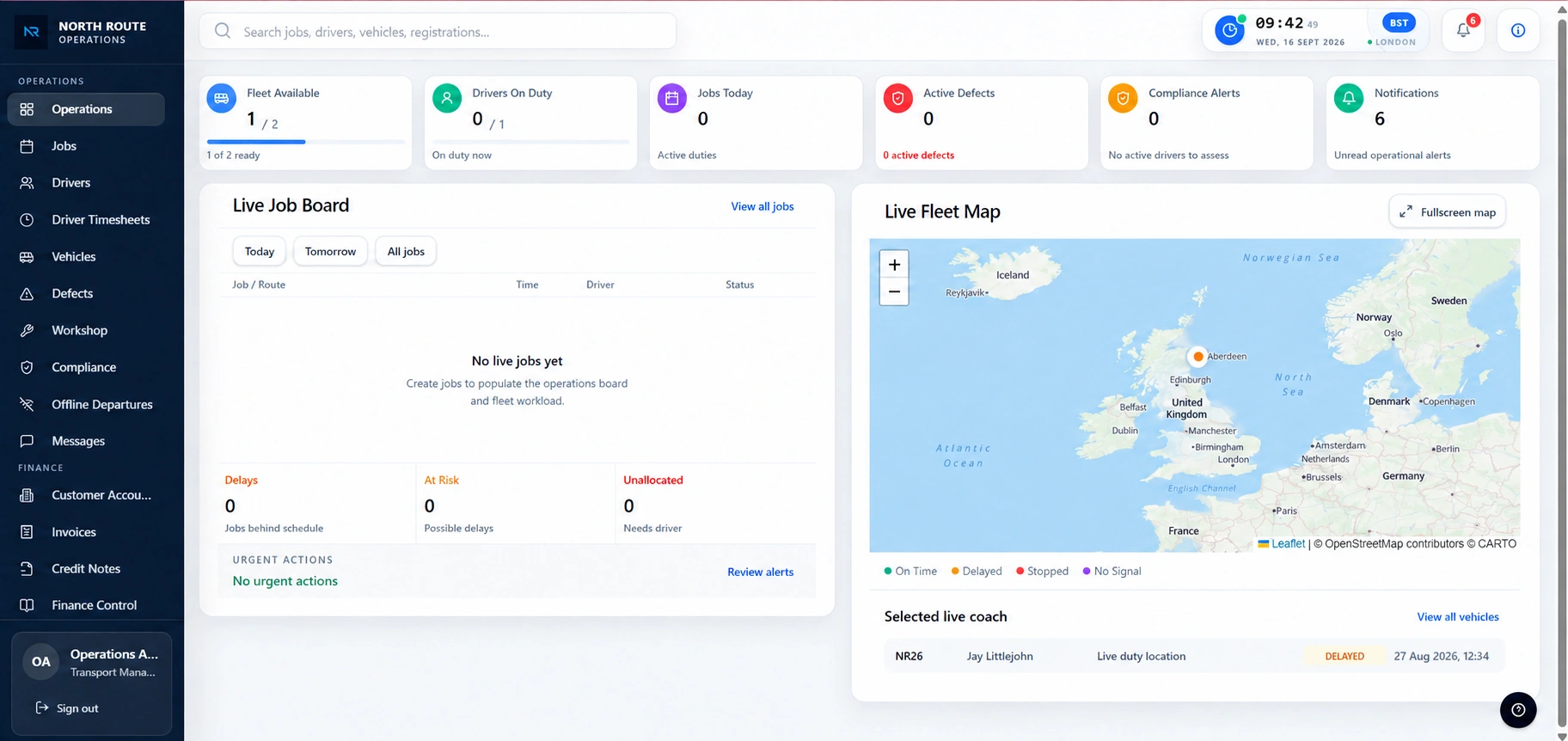
Task: Click the Offline Departures no-signal icon
Action: [27, 405]
